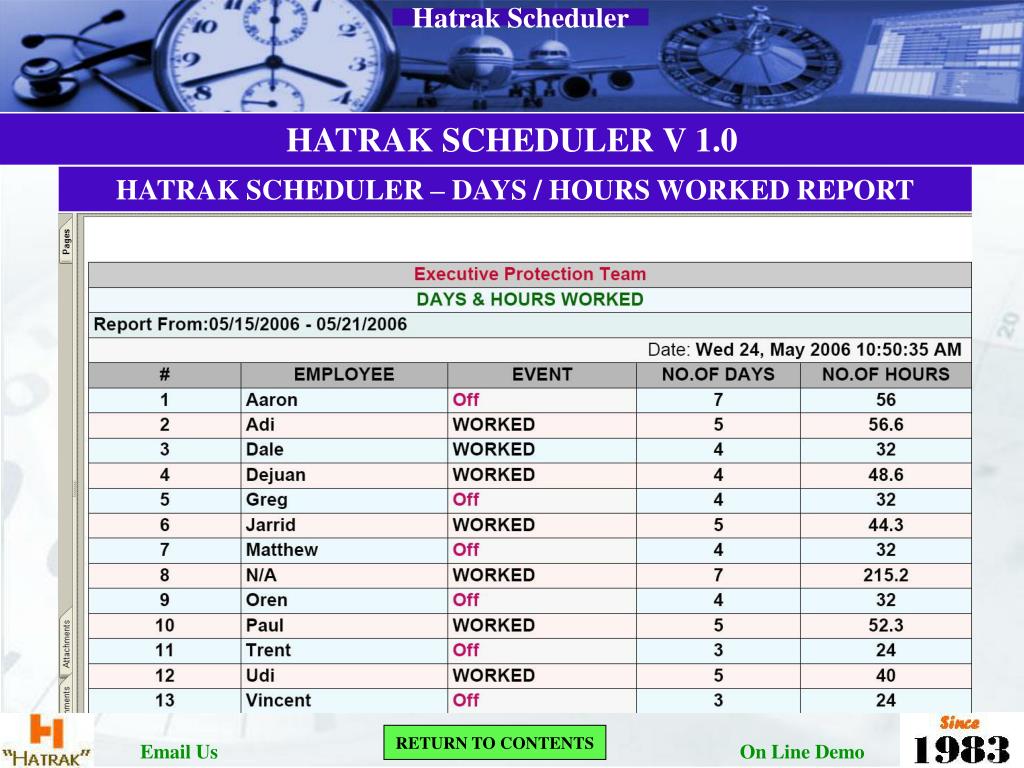Click the Hatrak logo

47,740
